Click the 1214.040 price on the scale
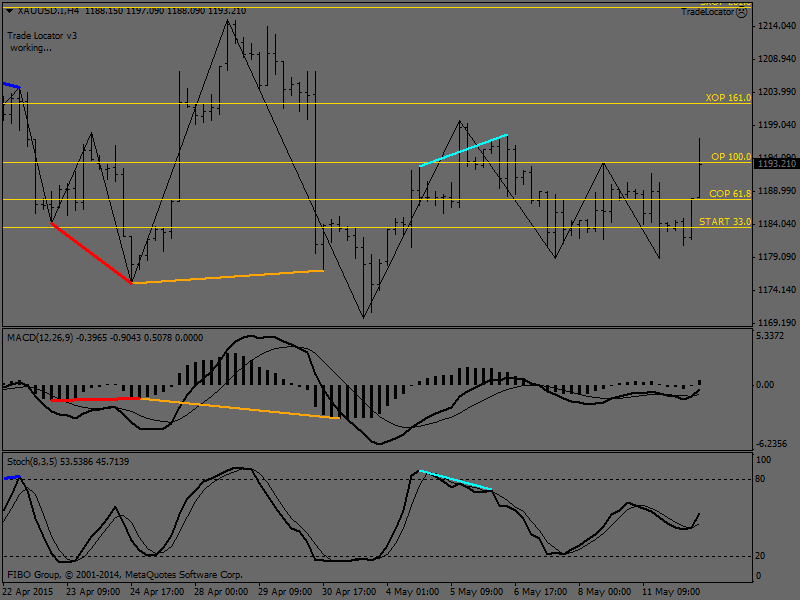This screenshot has width=800, height=600. point(776,25)
